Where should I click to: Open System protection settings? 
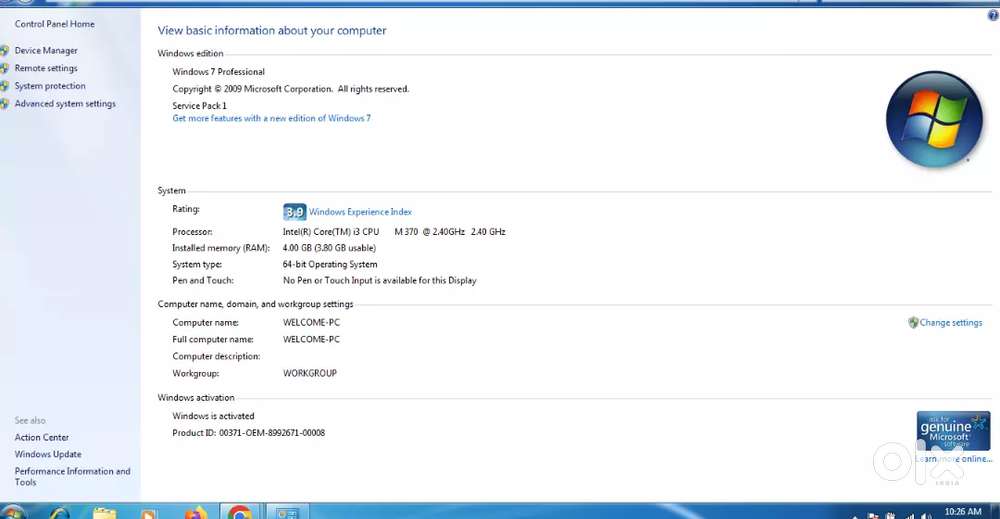point(50,86)
